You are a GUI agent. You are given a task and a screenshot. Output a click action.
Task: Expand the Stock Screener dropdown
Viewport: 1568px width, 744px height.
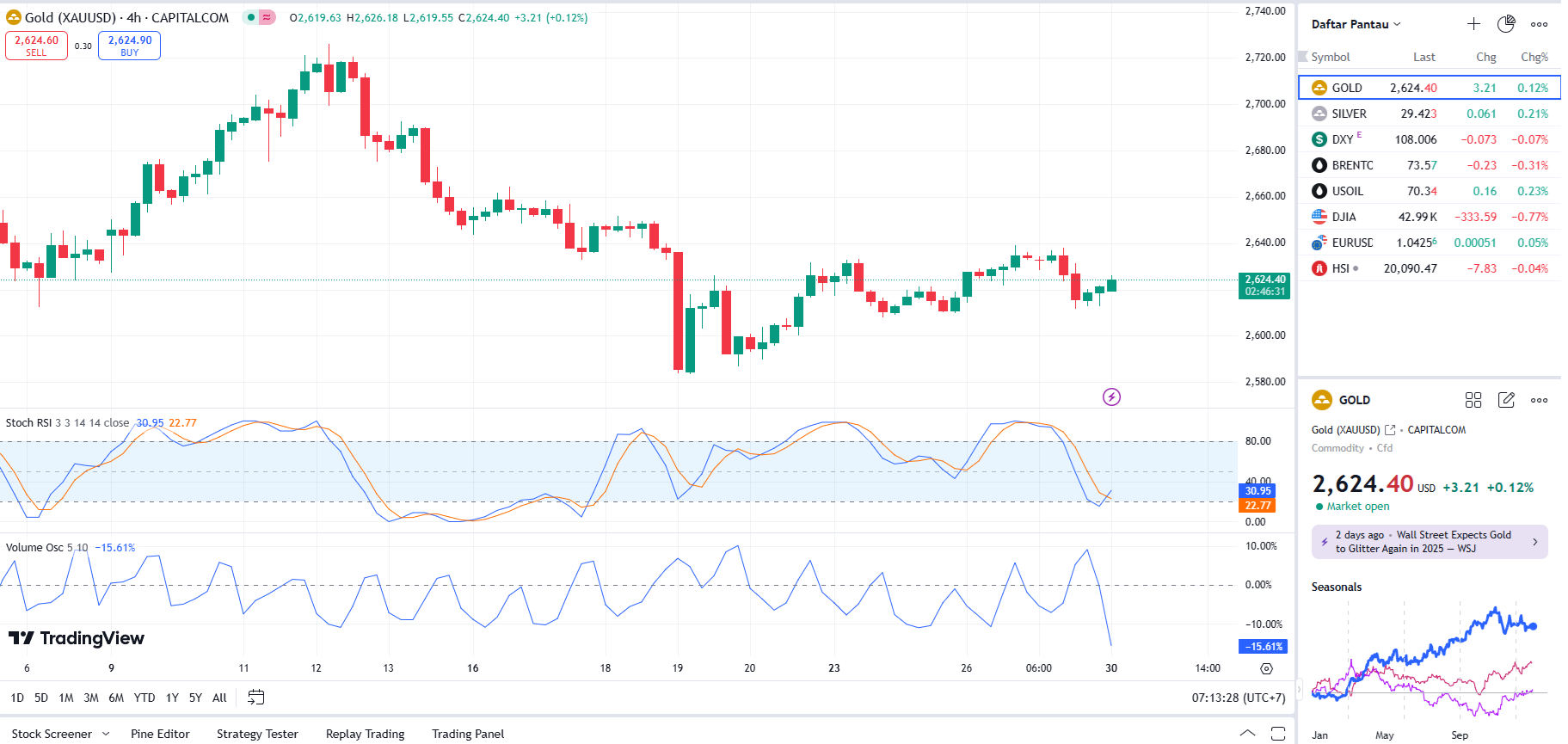[x=106, y=734]
